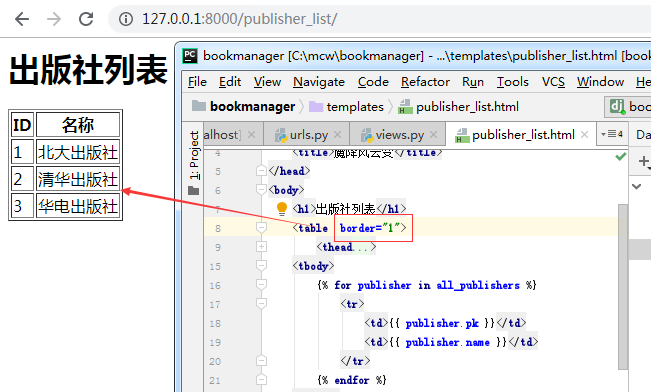
Task: Open the Navigate menu
Action: click(x=319, y=82)
